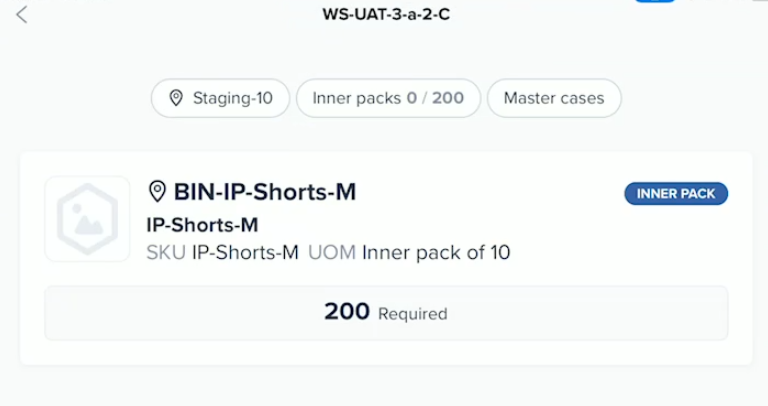Click the bold 200 quantity number

(x=346, y=312)
